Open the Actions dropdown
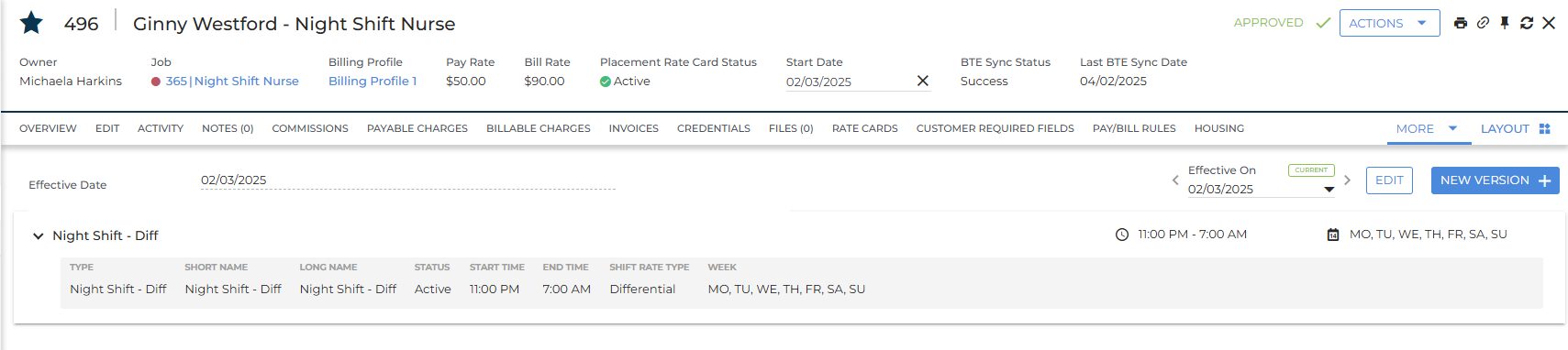 1389,23
